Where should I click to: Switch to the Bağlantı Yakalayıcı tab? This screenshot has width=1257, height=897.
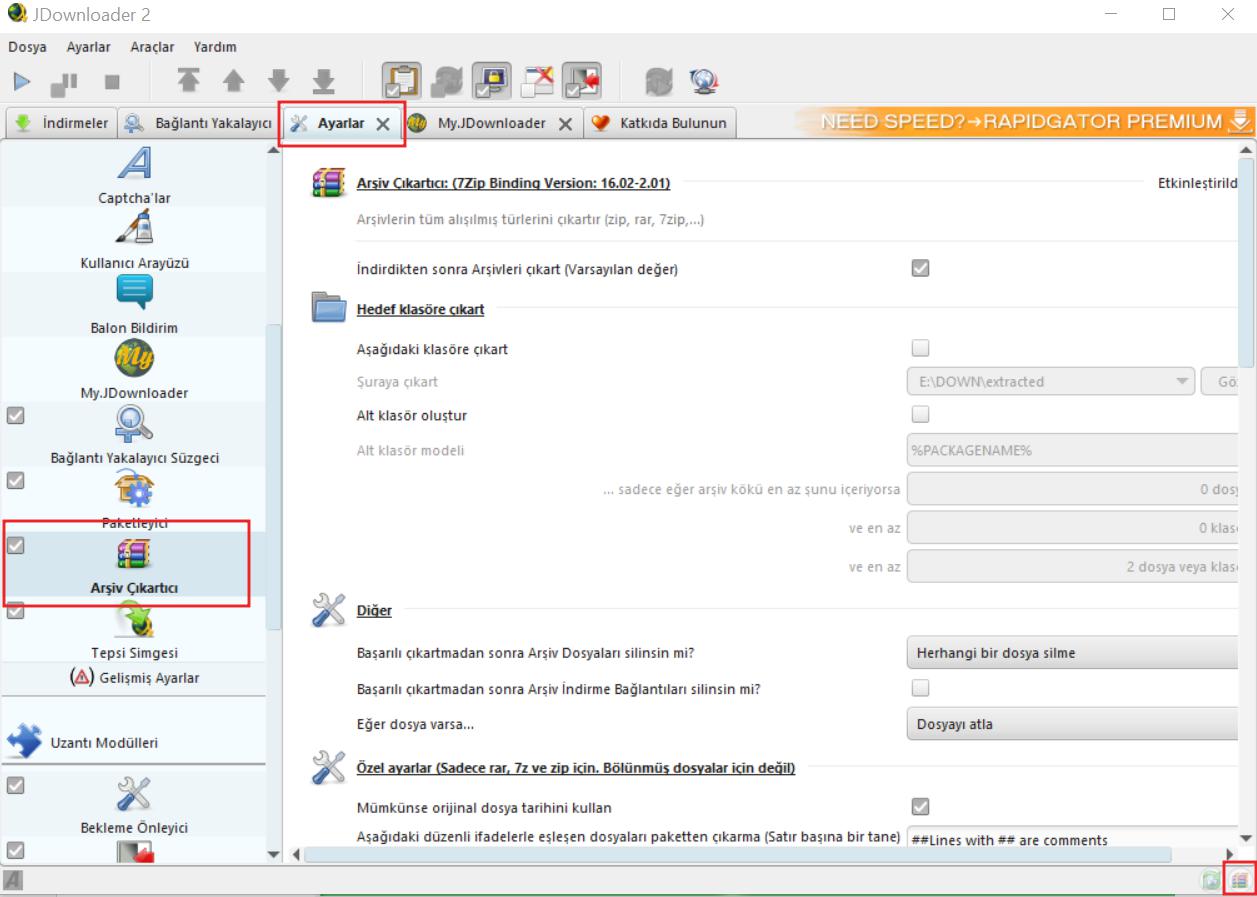point(198,123)
